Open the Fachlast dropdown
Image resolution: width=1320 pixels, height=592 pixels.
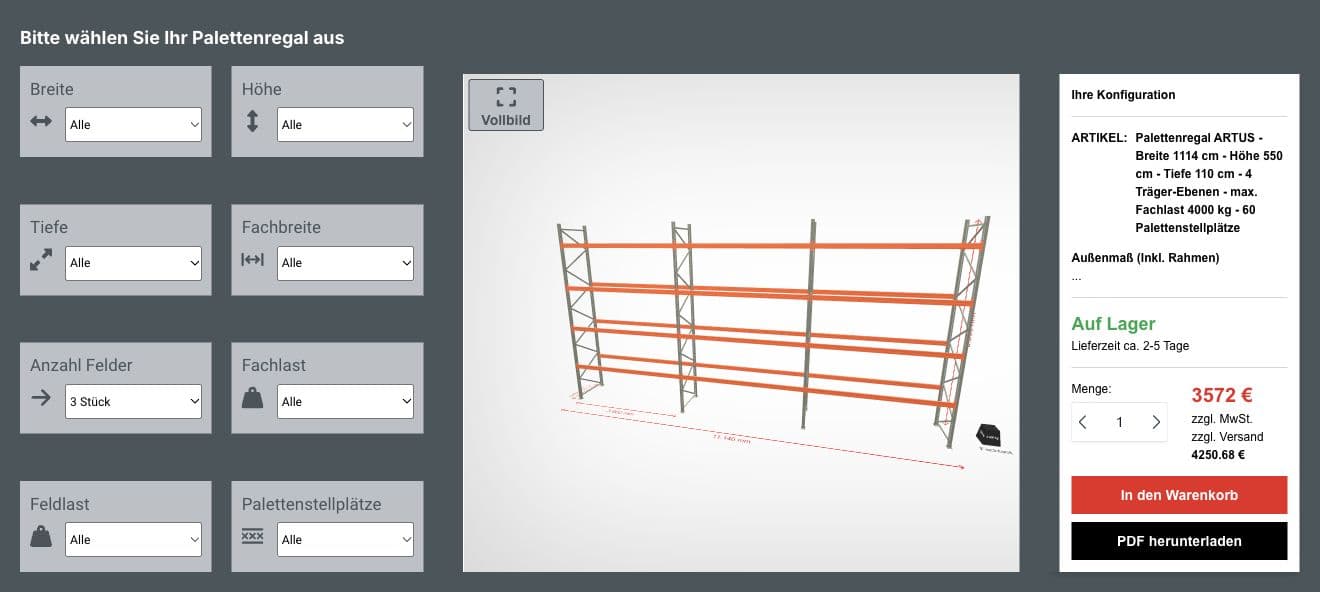click(345, 402)
